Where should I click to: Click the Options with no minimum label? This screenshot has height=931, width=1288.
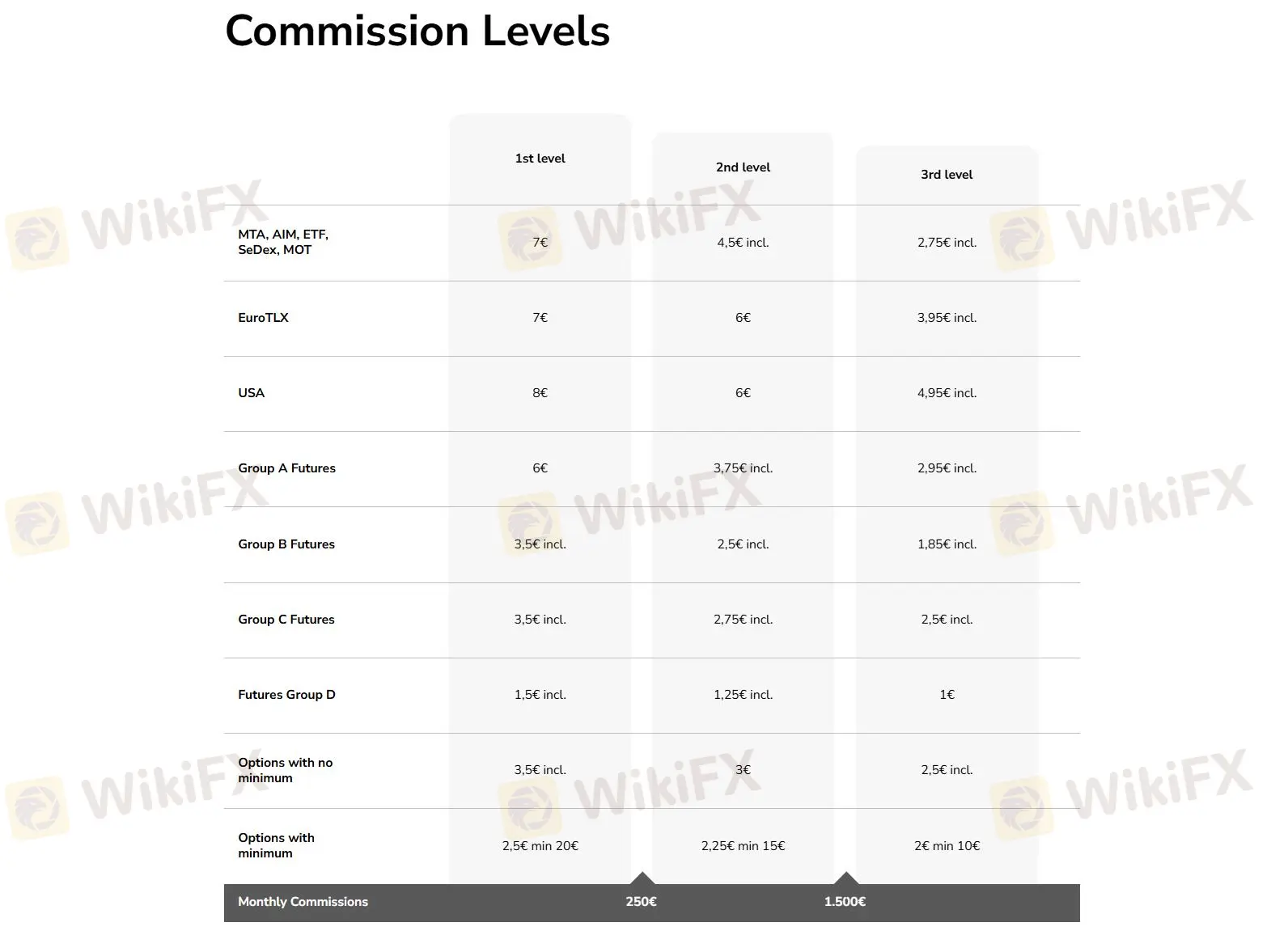pos(285,770)
